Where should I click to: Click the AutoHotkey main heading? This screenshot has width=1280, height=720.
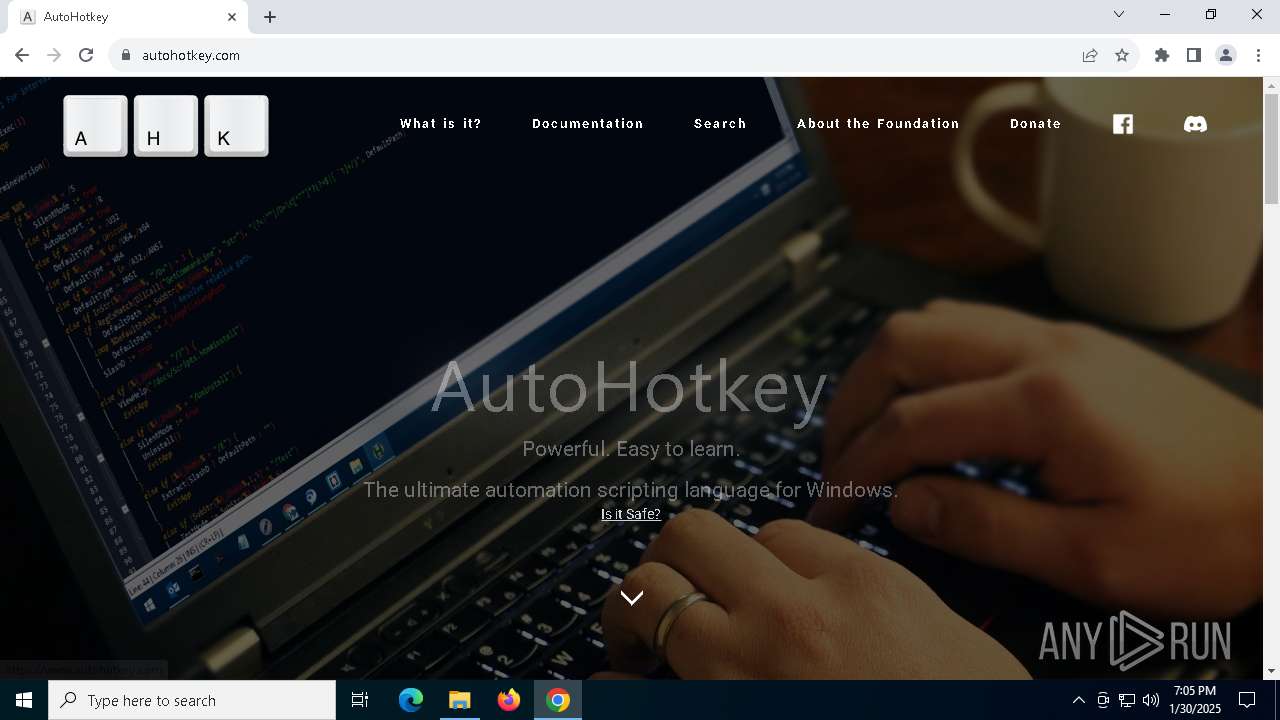pyautogui.click(x=630, y=388)
